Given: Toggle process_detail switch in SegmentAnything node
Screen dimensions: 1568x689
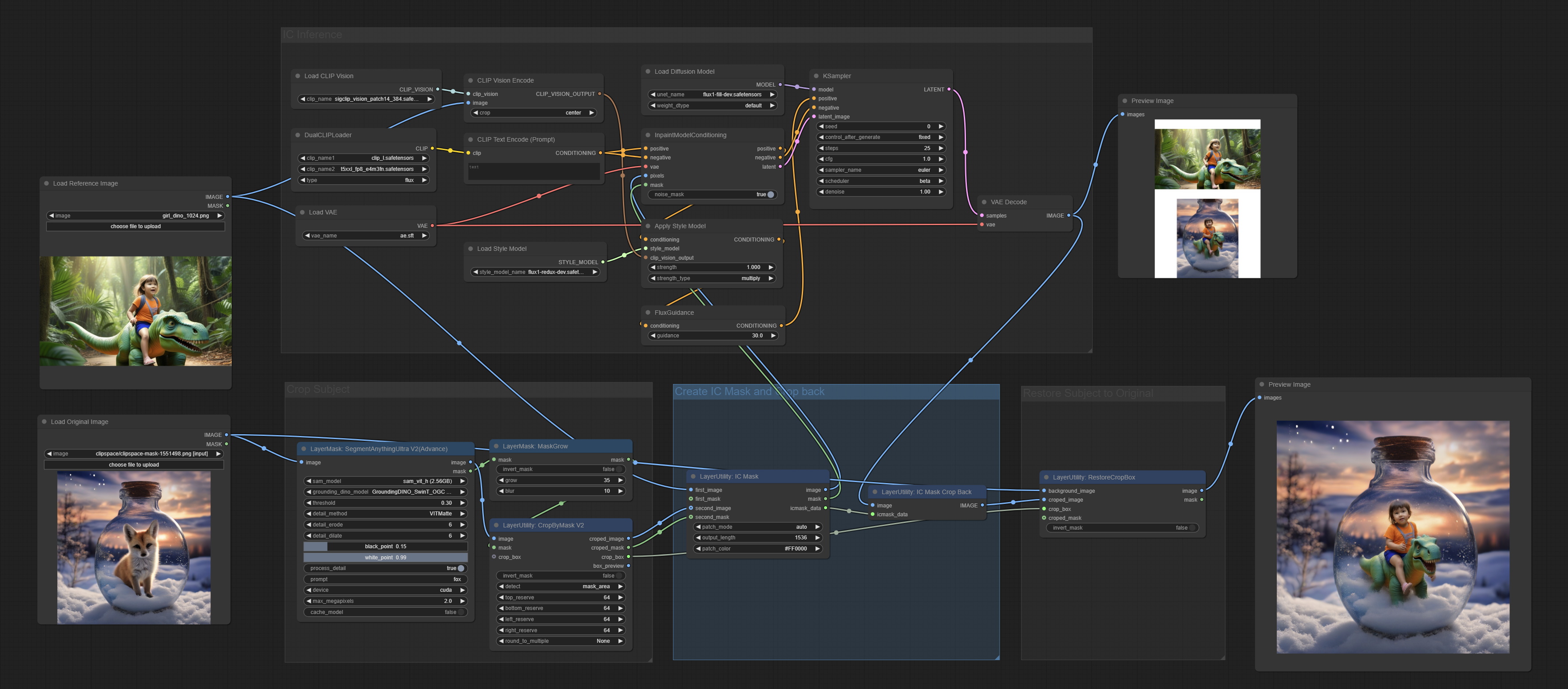Looking at the screenshot, I should click(x=460, y=569).
